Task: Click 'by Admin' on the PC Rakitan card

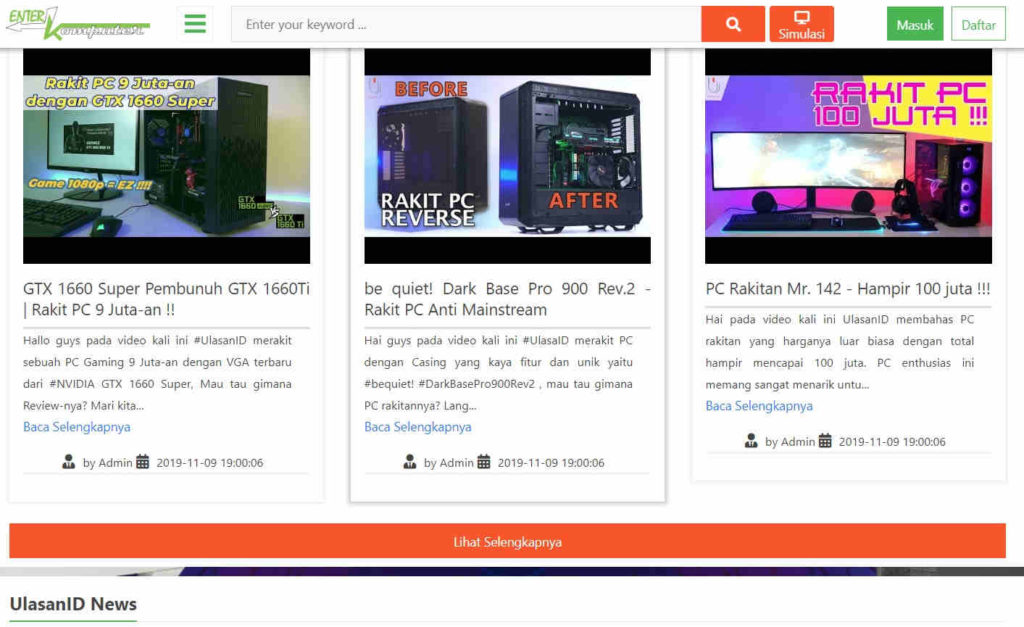Action: (x=790, y=442)
